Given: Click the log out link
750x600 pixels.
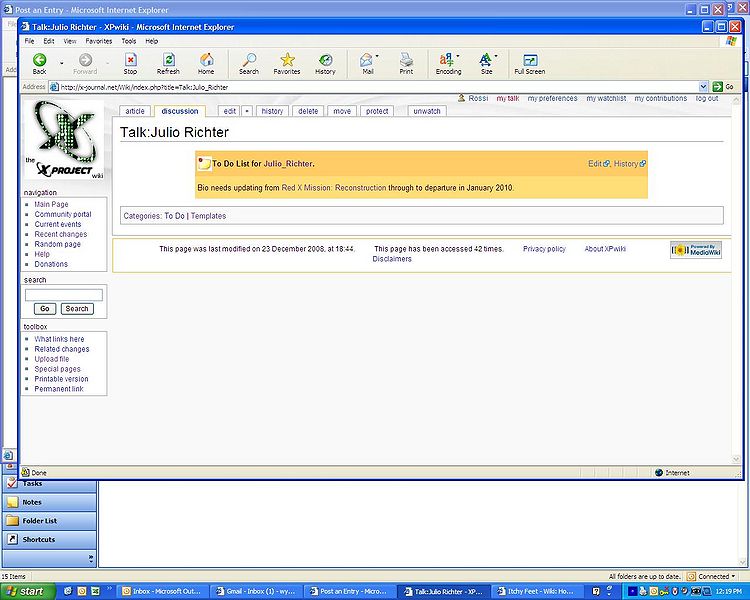Looking at the screenshot, I should pyautogui.click(x=707, y=98).
